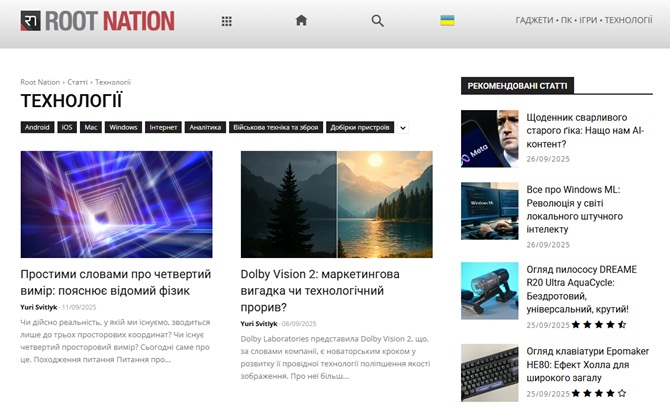The image size is (670, 406).
Task: Click date 08/09/2025 on Dolby article
Action: pos(299,324)
